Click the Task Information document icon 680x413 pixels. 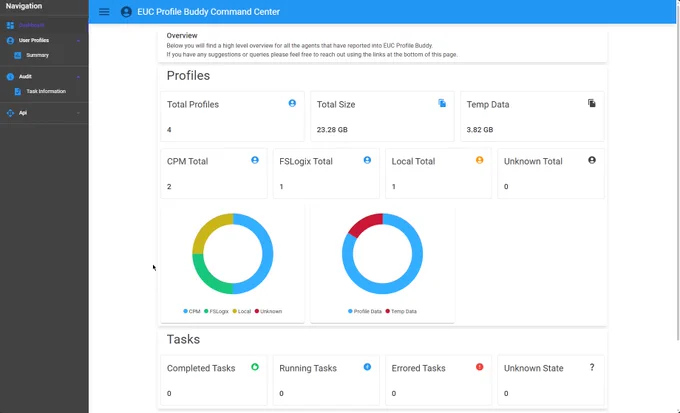18,92
